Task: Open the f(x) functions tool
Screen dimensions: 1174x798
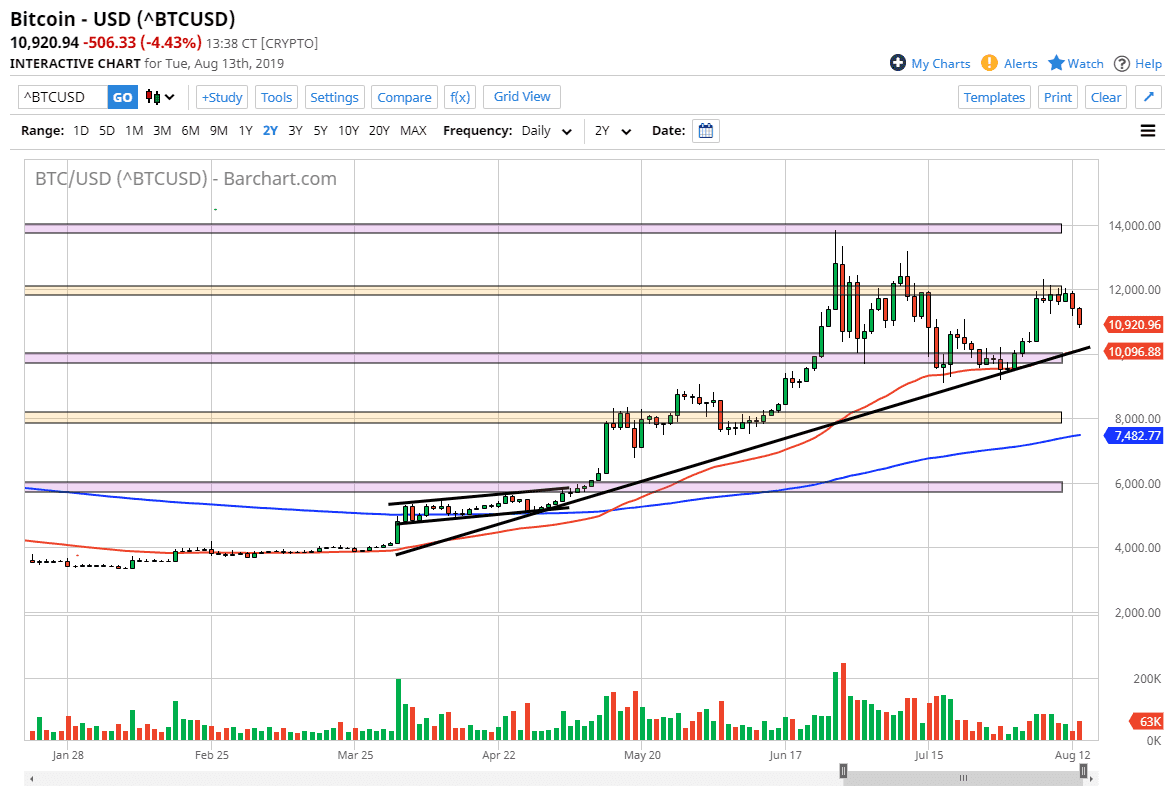Action: pos(459,96)
